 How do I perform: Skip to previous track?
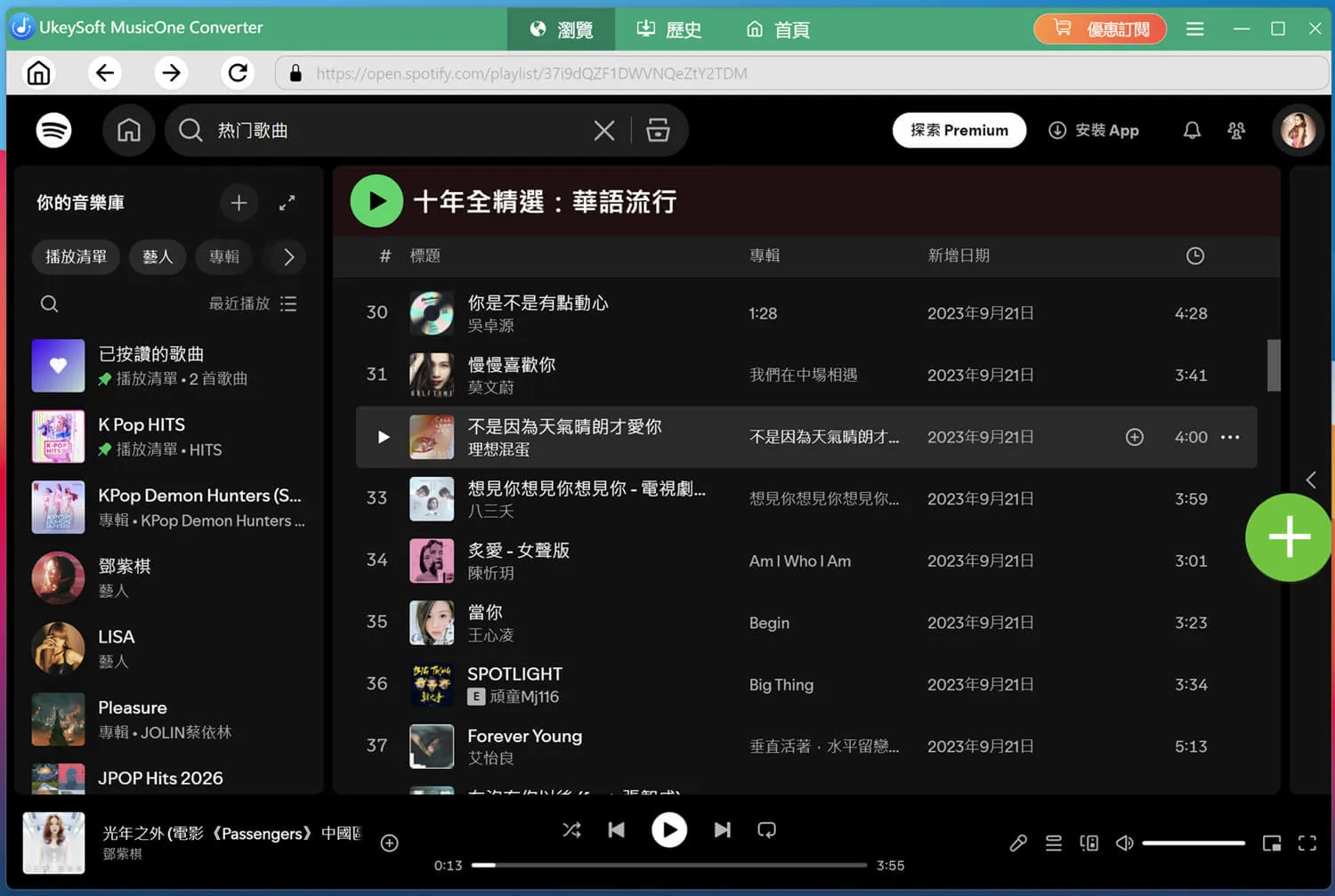pyautogui.click(x=616, y=830)
